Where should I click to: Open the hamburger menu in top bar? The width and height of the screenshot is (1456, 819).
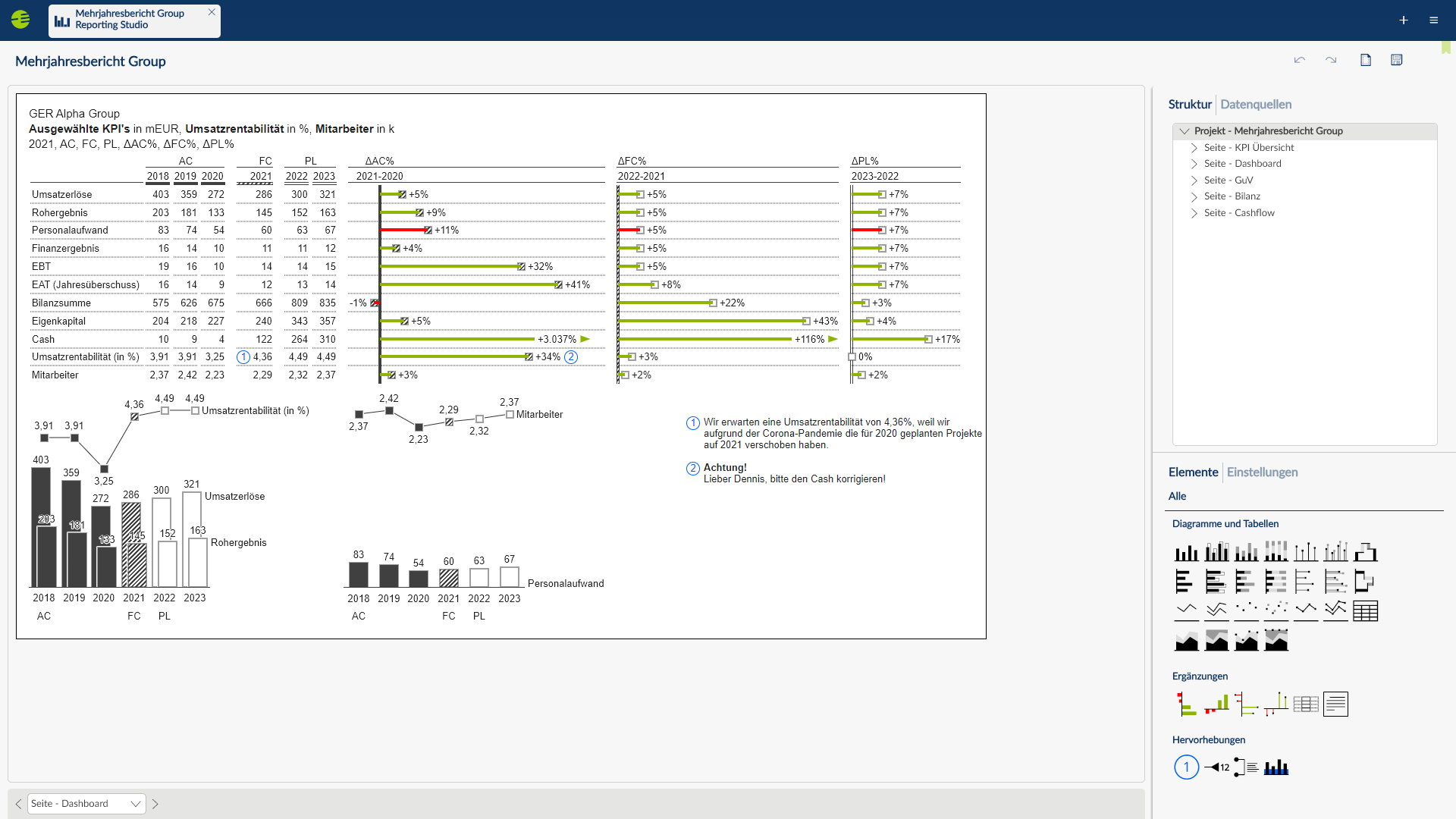click(1433, 20)
